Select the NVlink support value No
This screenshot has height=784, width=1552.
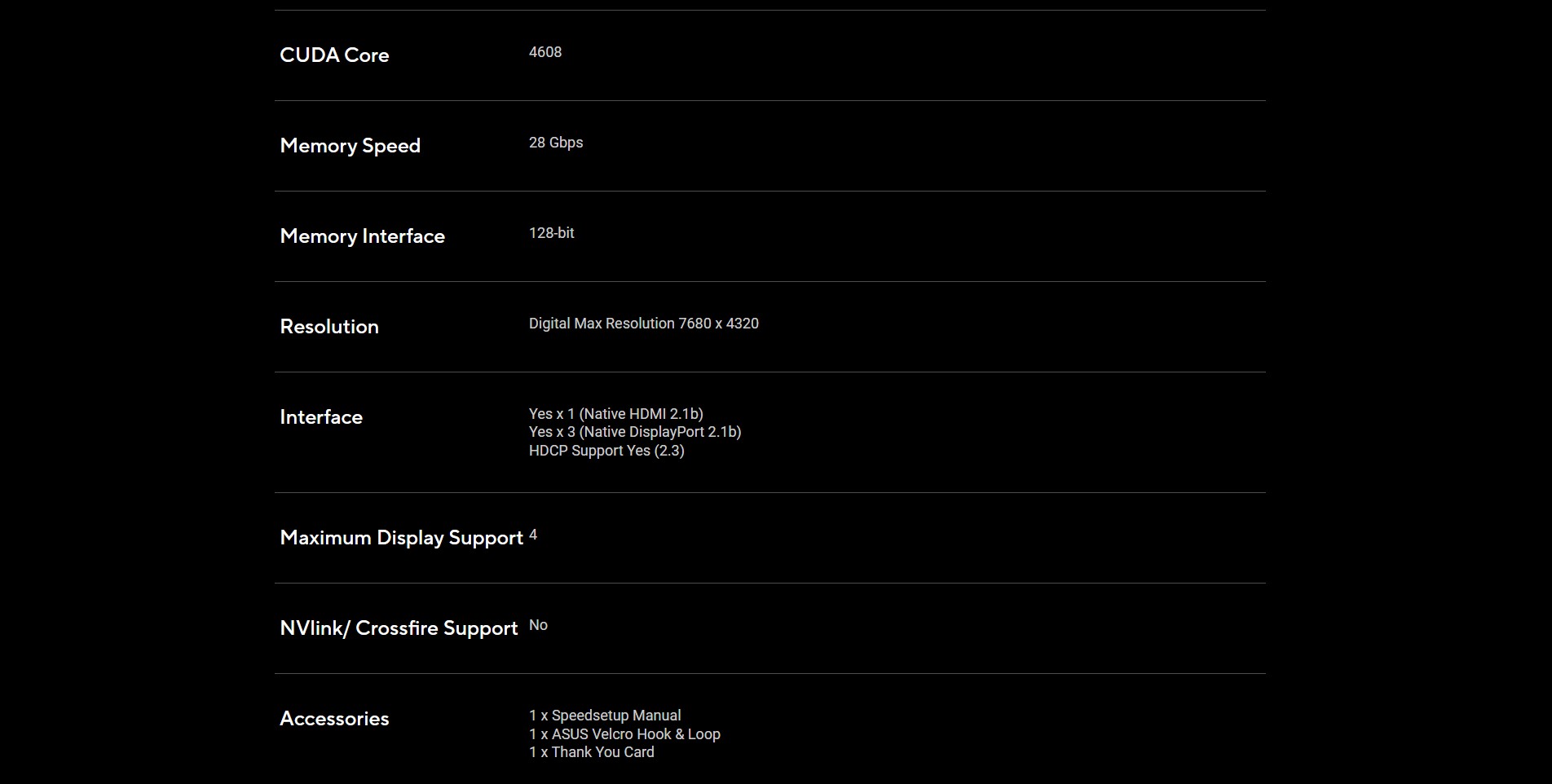538,625
